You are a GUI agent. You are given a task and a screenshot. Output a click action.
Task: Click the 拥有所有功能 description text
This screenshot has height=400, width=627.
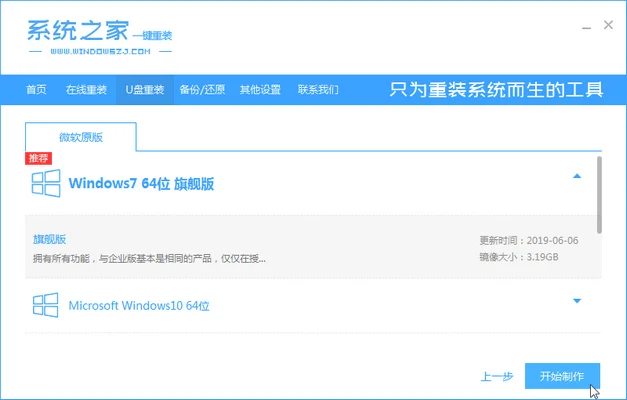pos(149,259)
